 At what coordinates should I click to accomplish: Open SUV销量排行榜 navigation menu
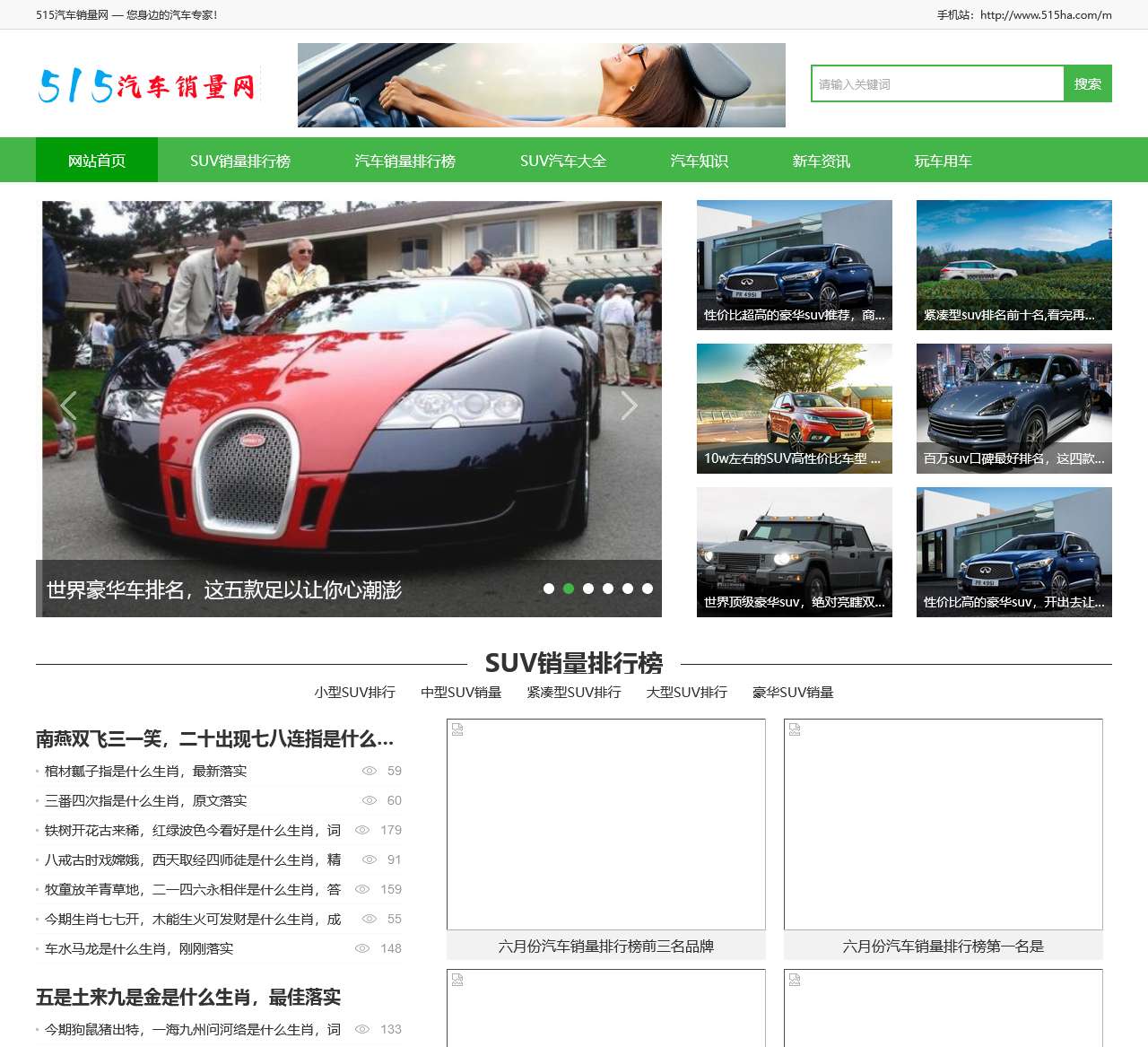tap(240, 161)
